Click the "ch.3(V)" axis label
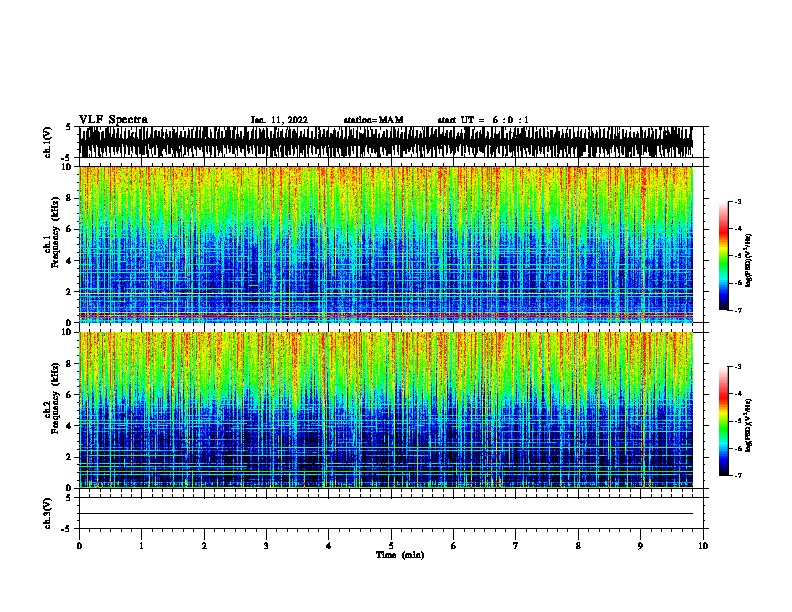 click(48, 513)
